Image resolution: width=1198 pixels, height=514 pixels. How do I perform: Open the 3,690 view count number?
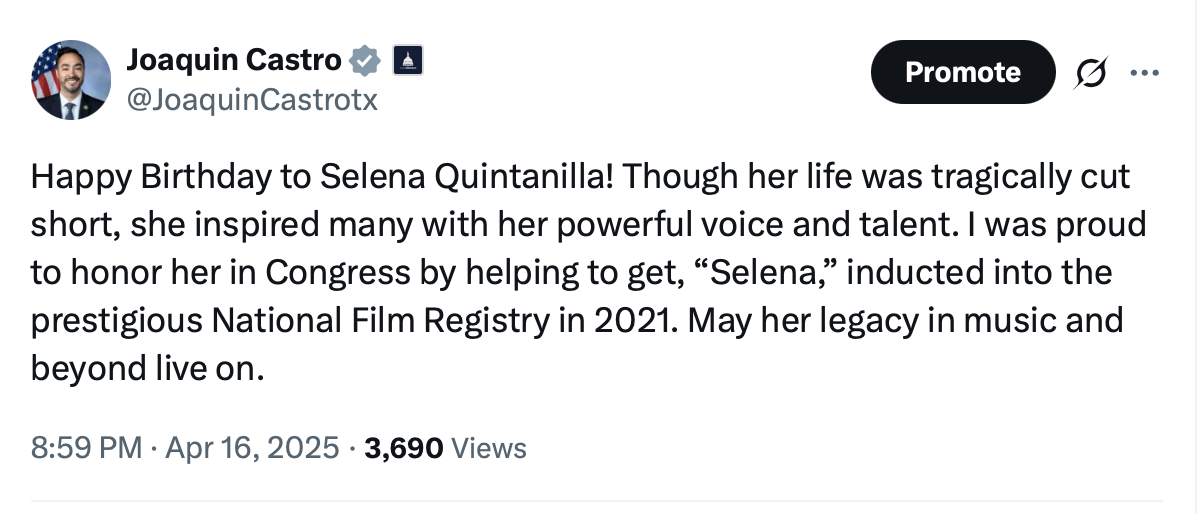pos(403,447)
